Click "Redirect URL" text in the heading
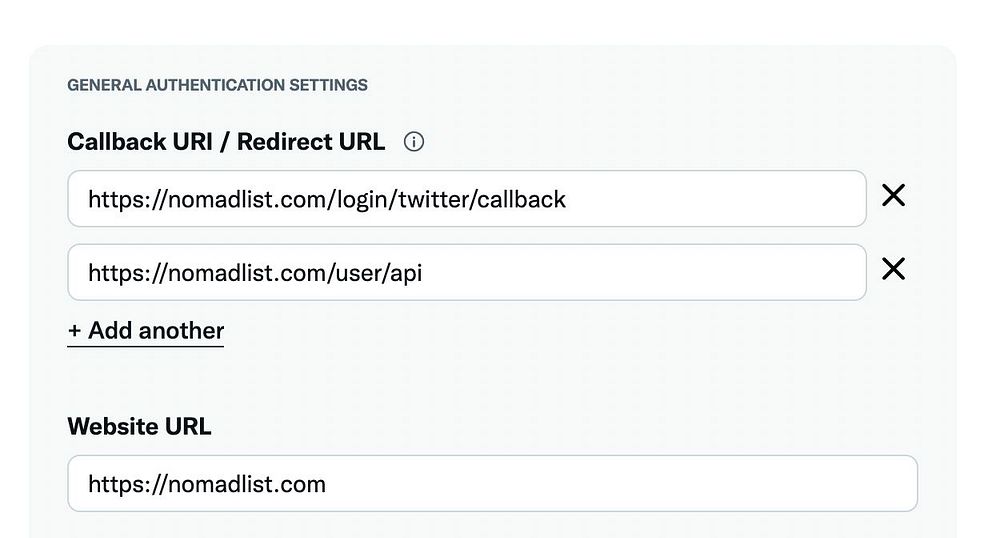This screenshot has height=538, width=1000. (x=311, y=142)
